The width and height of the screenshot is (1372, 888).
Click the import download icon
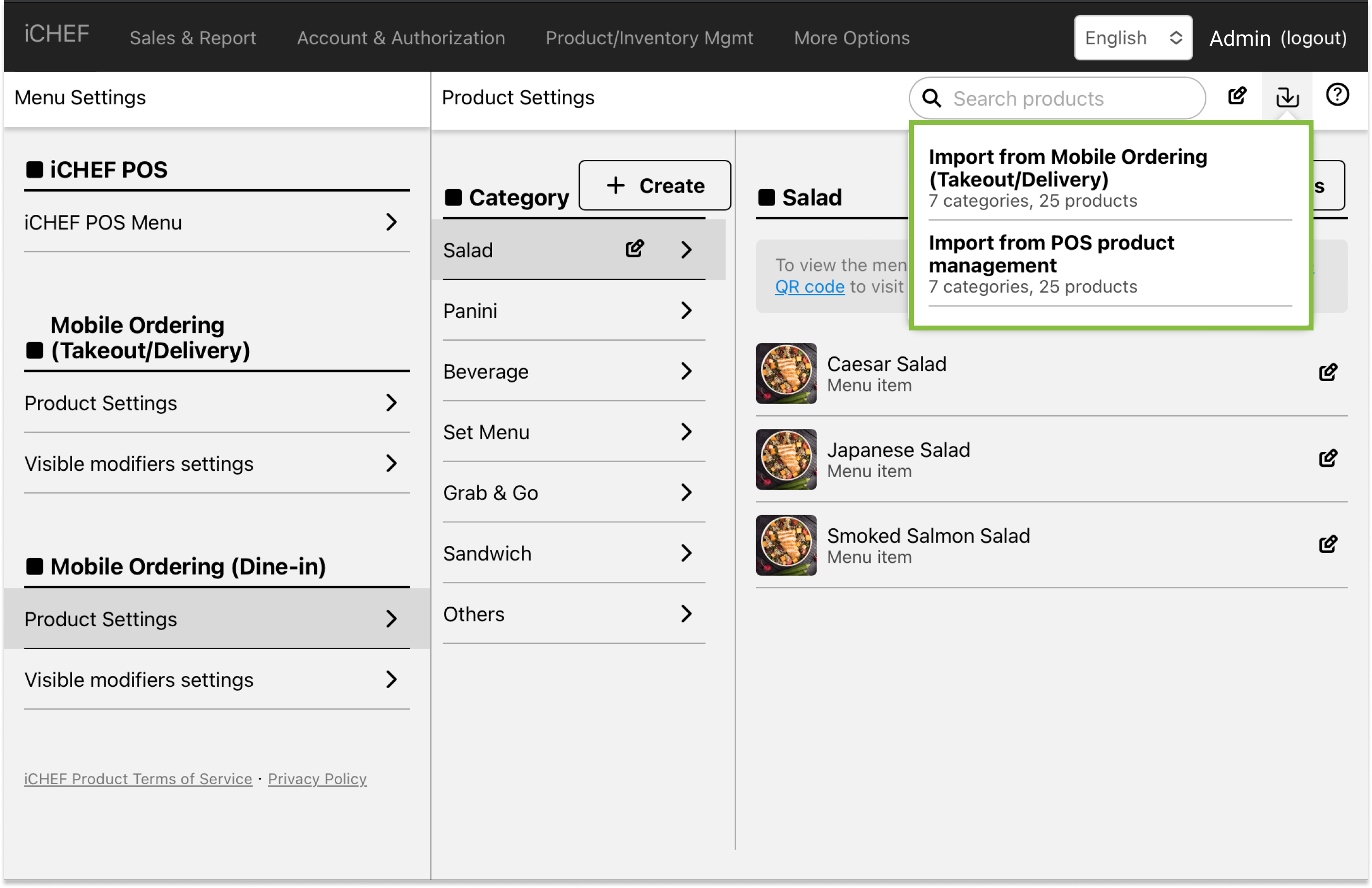(1287, 97)
